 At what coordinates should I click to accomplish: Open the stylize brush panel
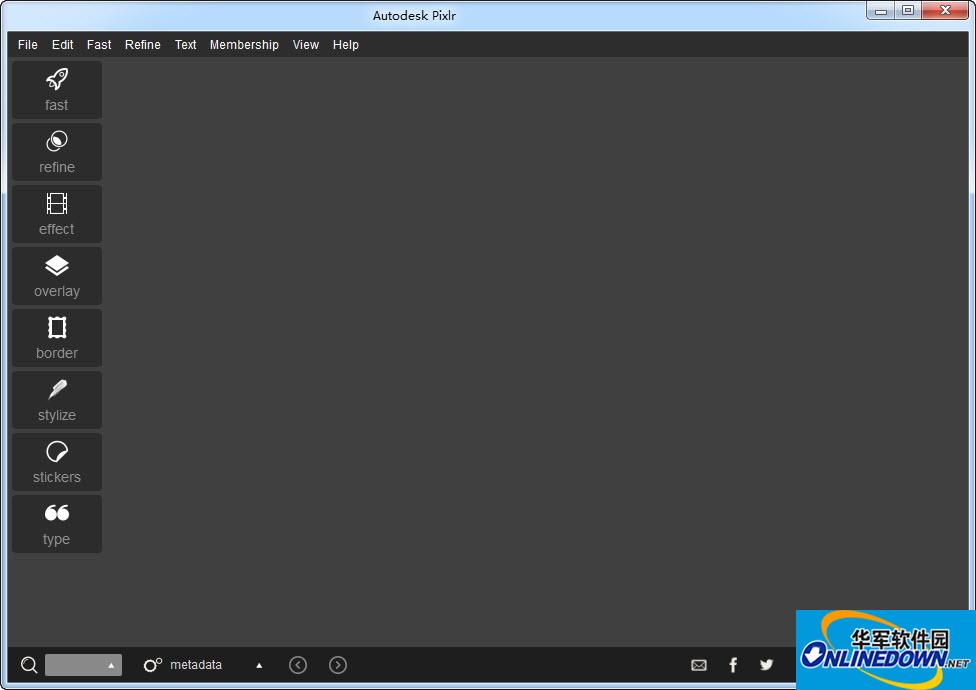coord(57,400)
